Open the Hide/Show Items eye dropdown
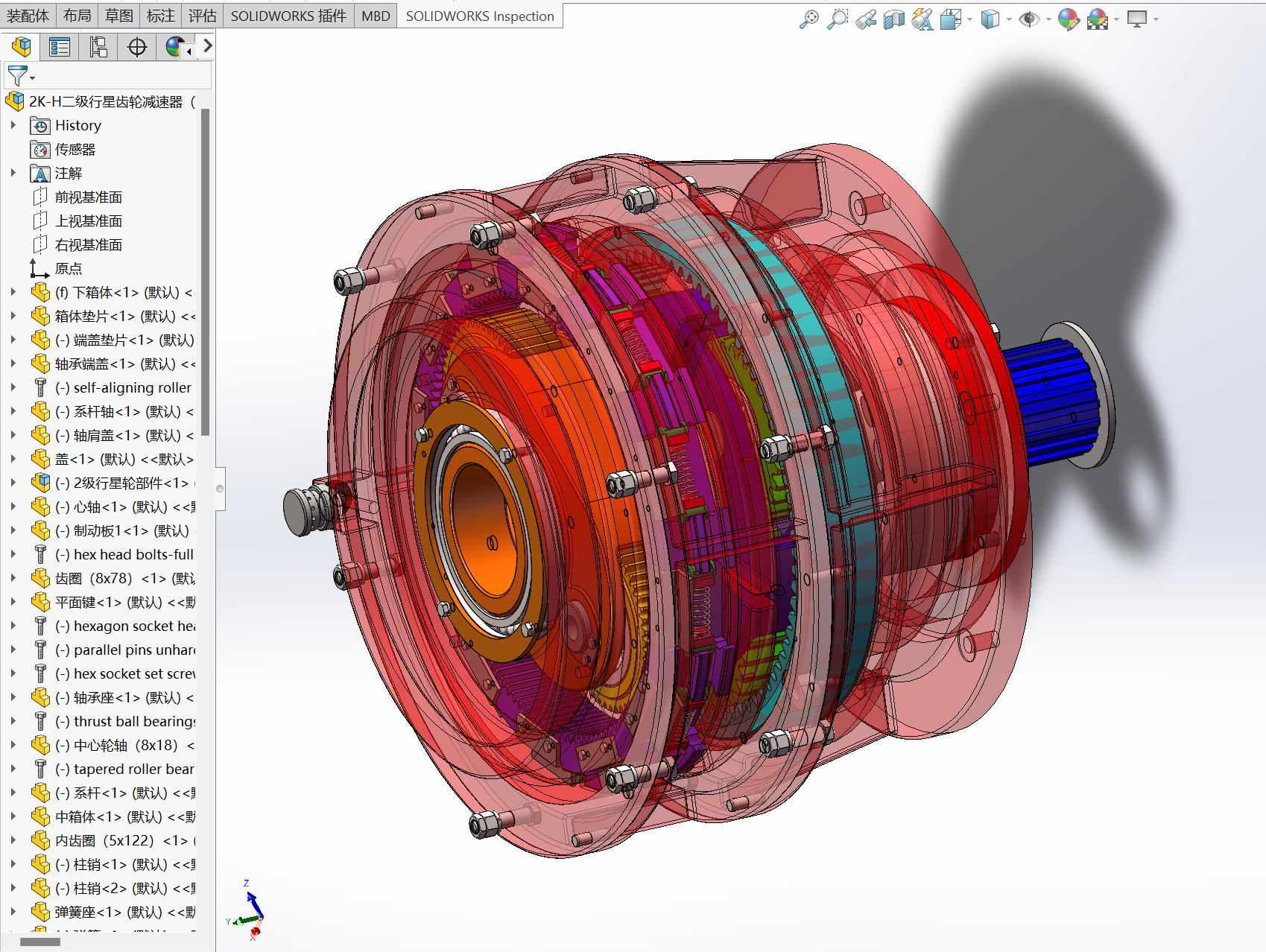Screen dimensions: 1266x952 (1048, 19)
